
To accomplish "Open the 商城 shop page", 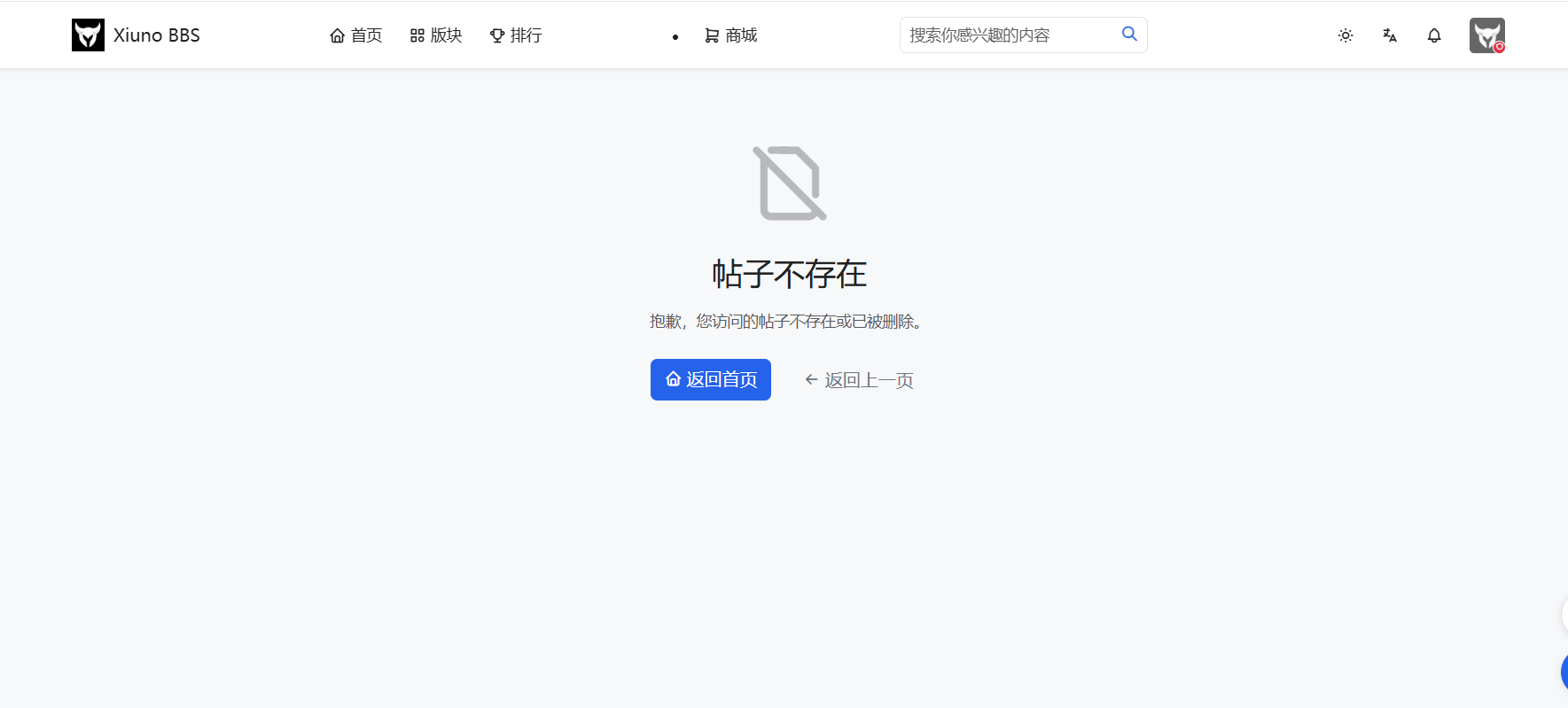I will 731,35.
